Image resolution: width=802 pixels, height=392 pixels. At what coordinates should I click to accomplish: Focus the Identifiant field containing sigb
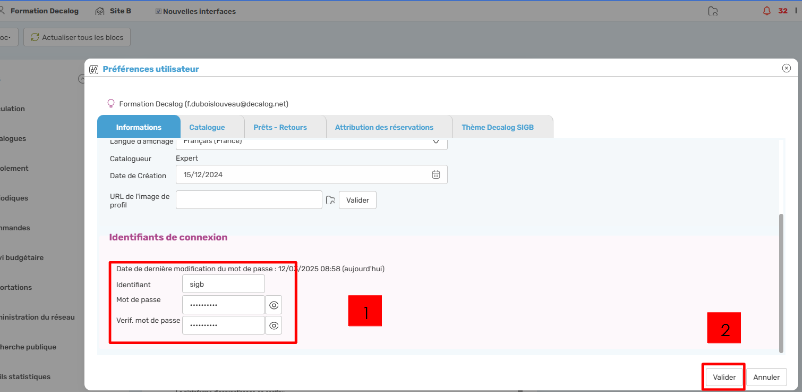pyautogui.click(x=224, y=284)
